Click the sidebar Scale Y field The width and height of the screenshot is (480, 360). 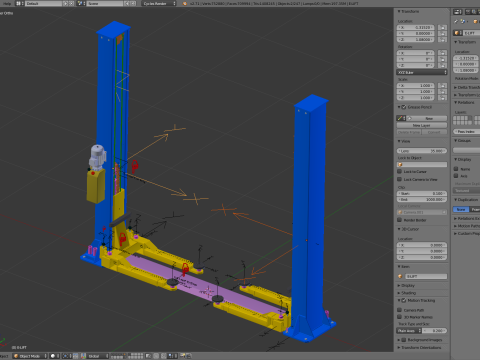[x=416, y=92]
